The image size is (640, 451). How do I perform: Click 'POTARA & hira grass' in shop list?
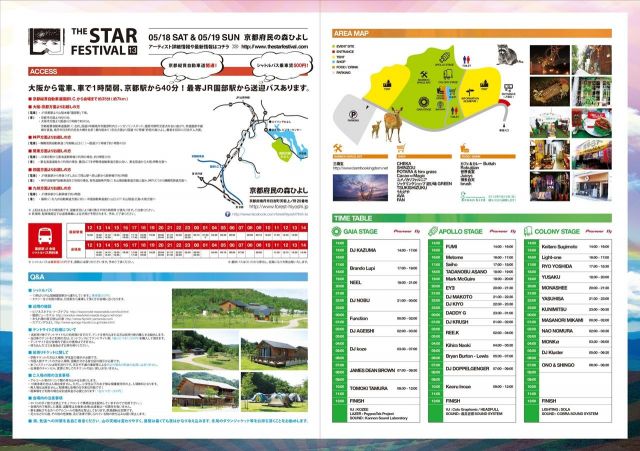tap(416, 172)
